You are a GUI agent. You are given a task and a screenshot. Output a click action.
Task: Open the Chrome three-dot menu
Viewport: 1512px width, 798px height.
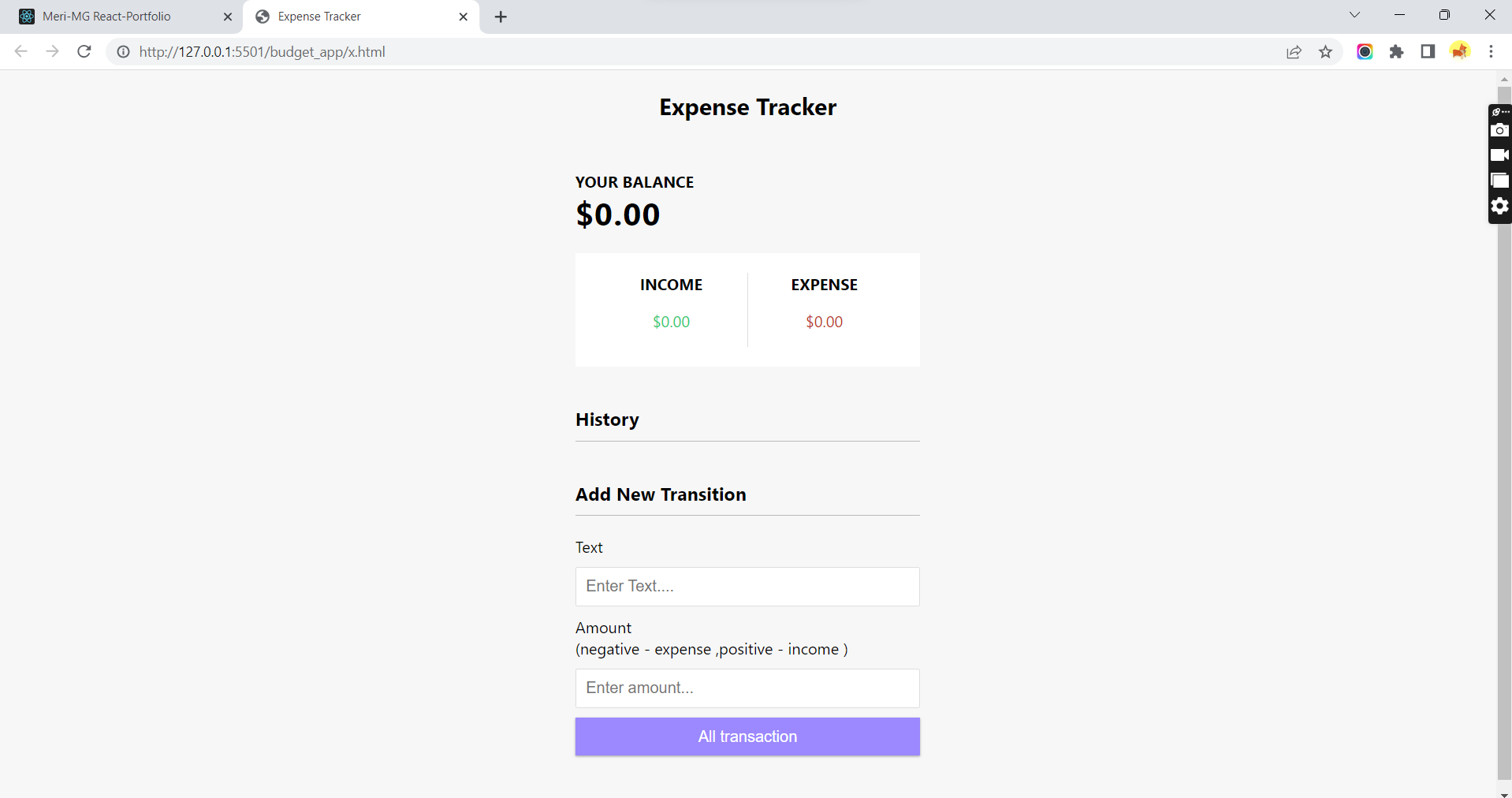1491,52
